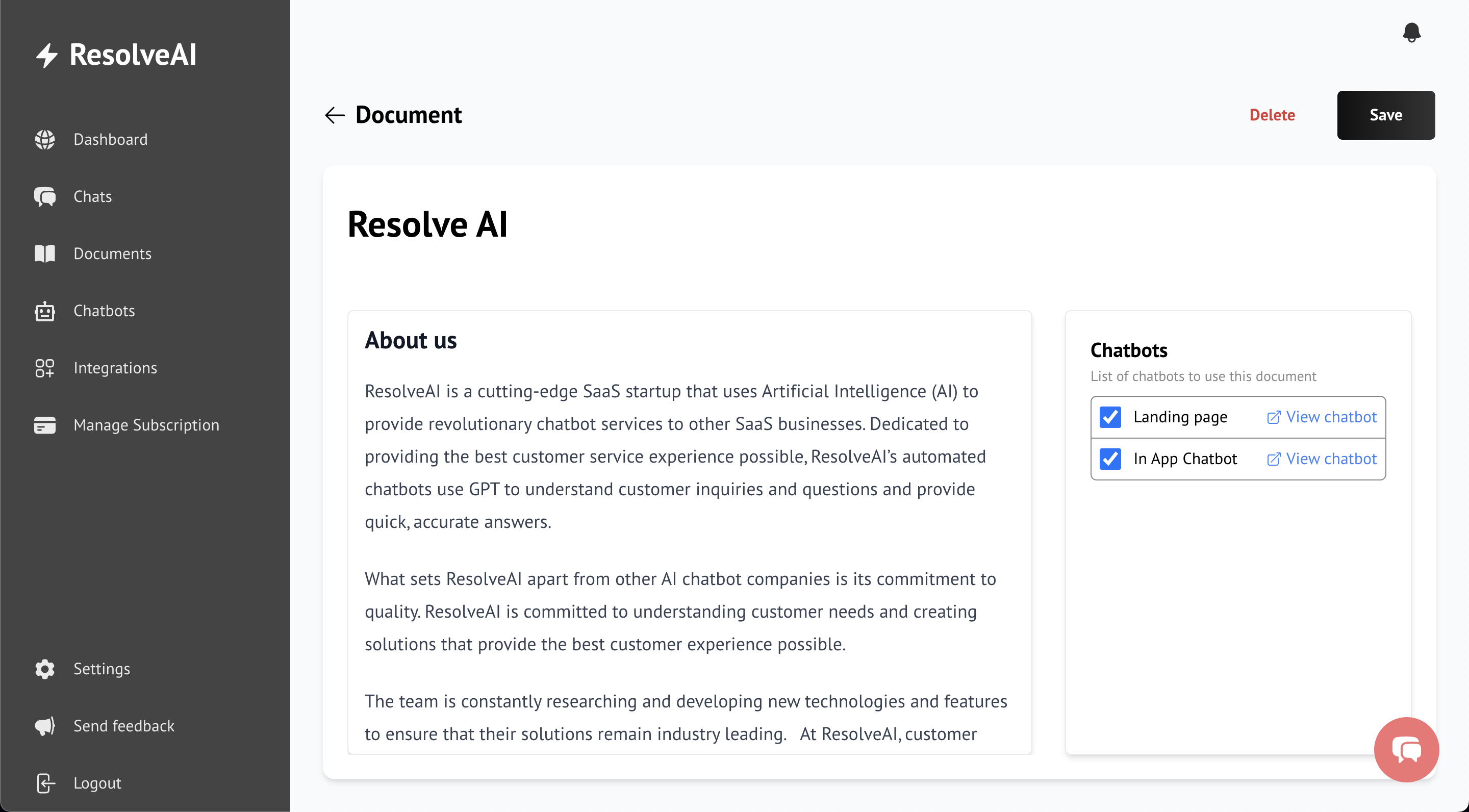View chatbot for Landing page
The image size is (1469, 812).
(1321, 417)
